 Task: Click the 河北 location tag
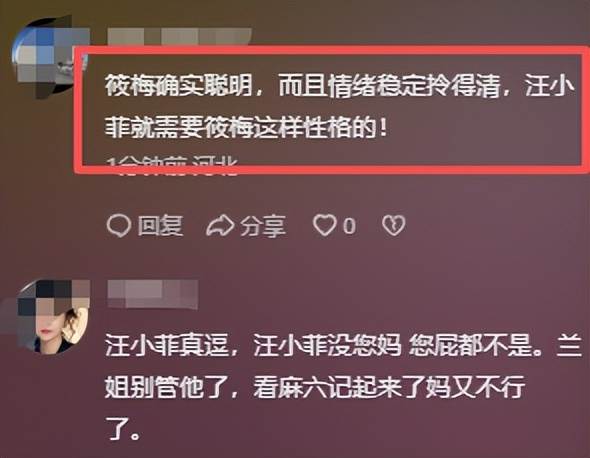point(215,166)
